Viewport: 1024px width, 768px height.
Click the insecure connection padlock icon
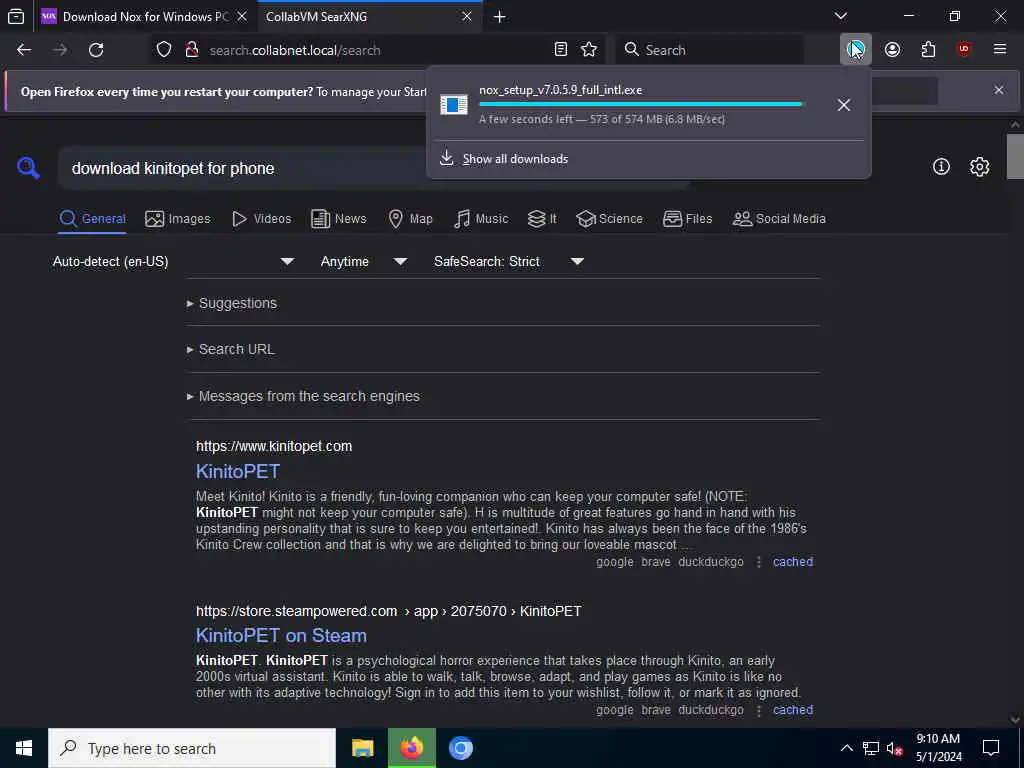click(191, 50)
